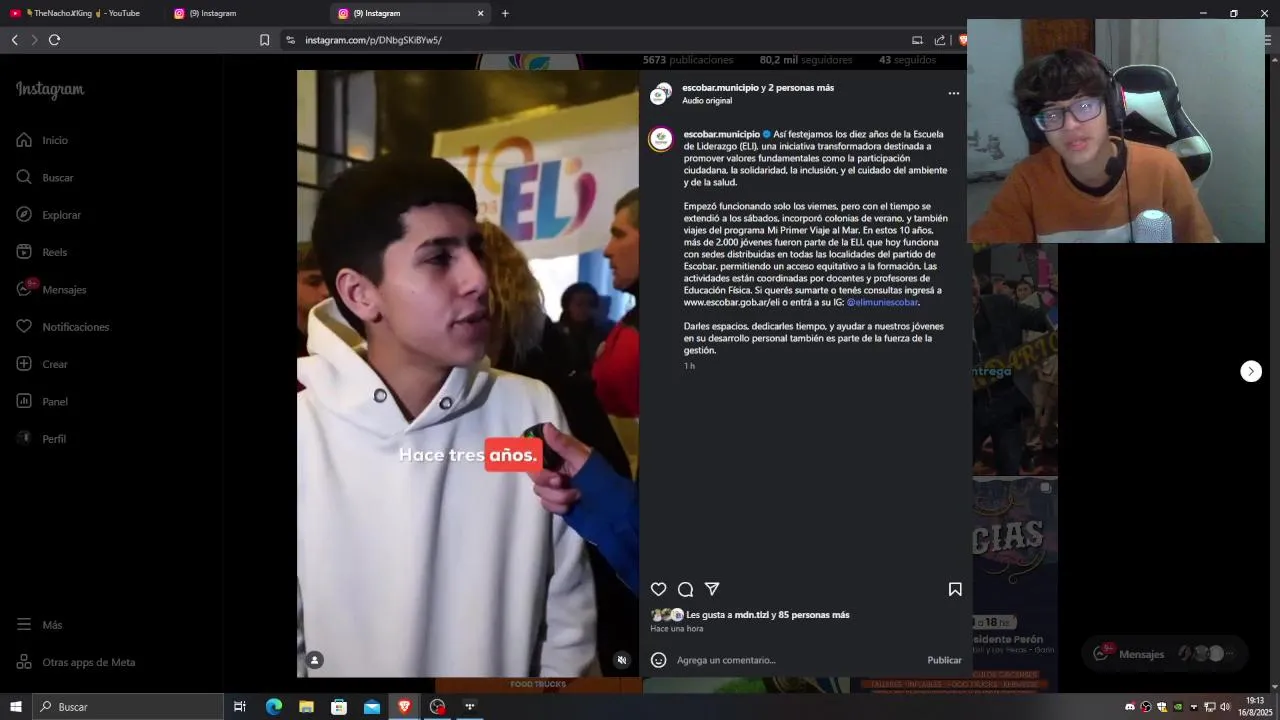Open Windows Start menu

[16, 706]
